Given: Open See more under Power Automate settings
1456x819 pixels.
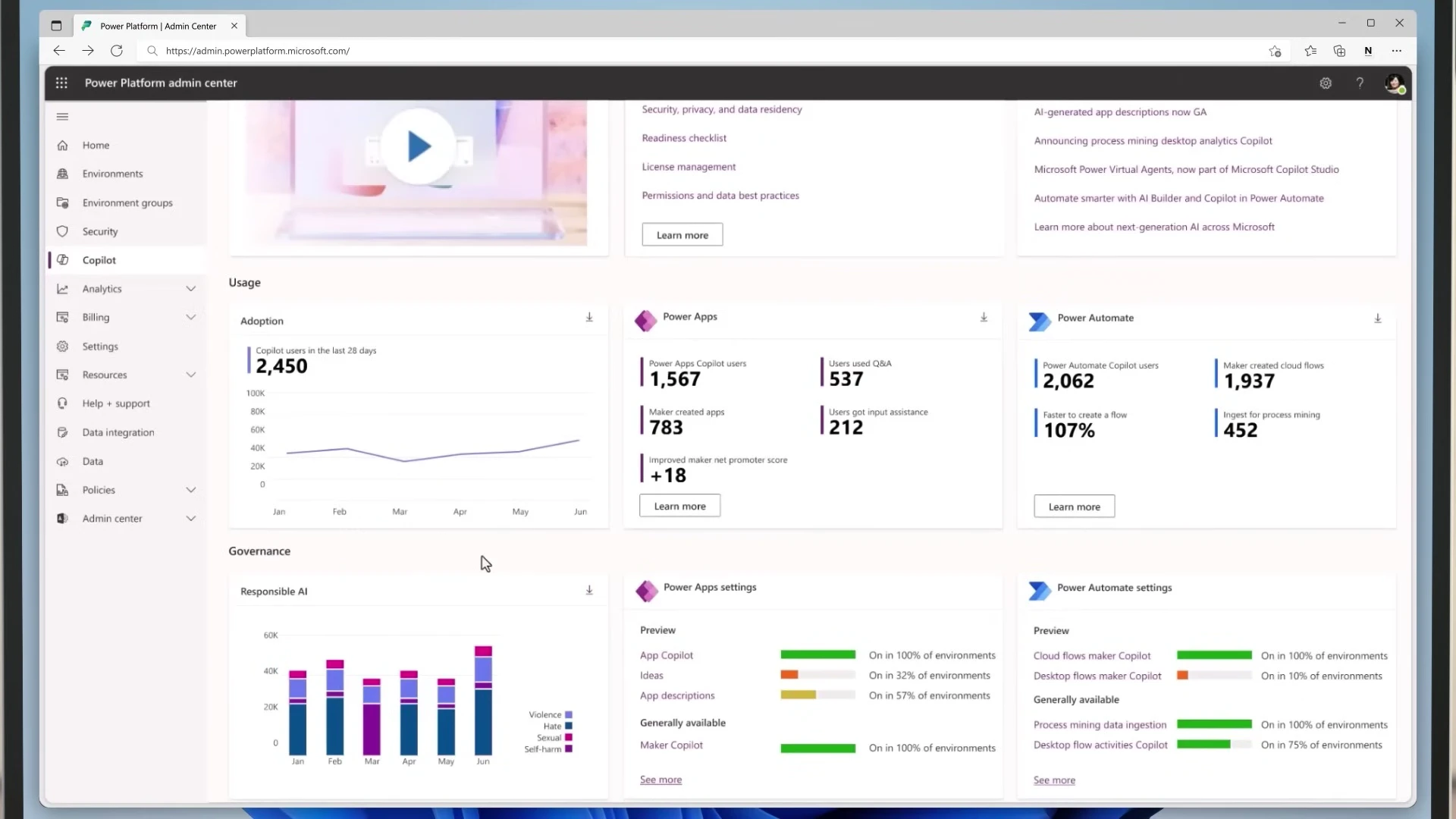Looking at the screenshot, I should pyautogui.click(x=1054, y=780).
